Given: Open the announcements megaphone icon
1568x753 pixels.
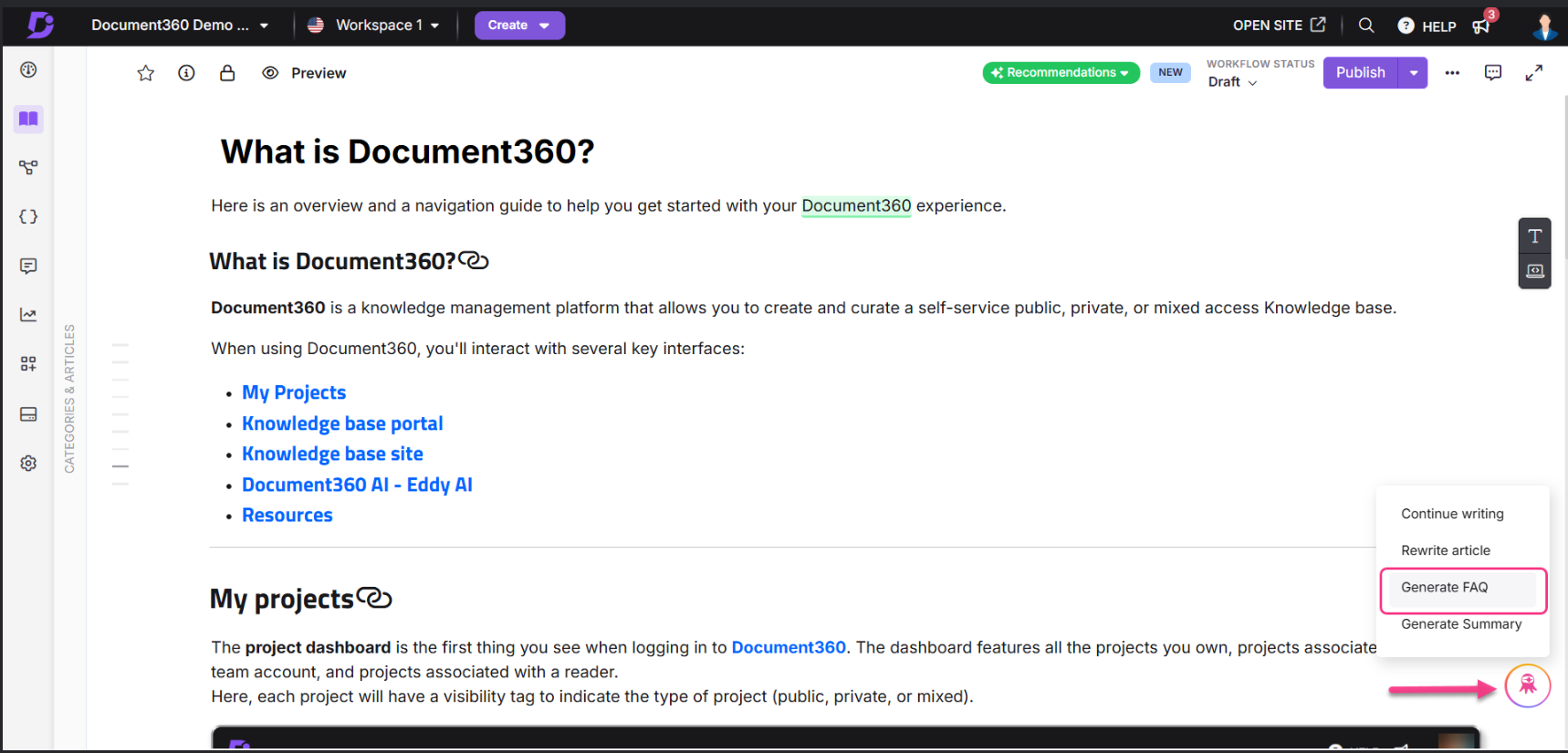Looking at the screenshot, I should click(x=1480, y=26).
